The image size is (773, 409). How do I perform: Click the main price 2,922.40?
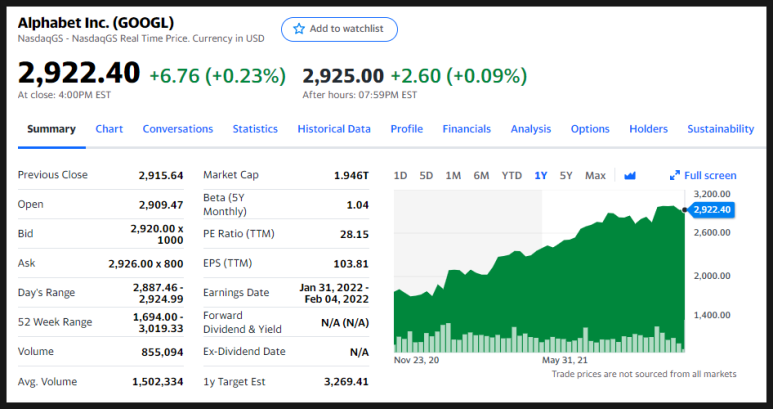pyautogui.click(x=79, y=73)
